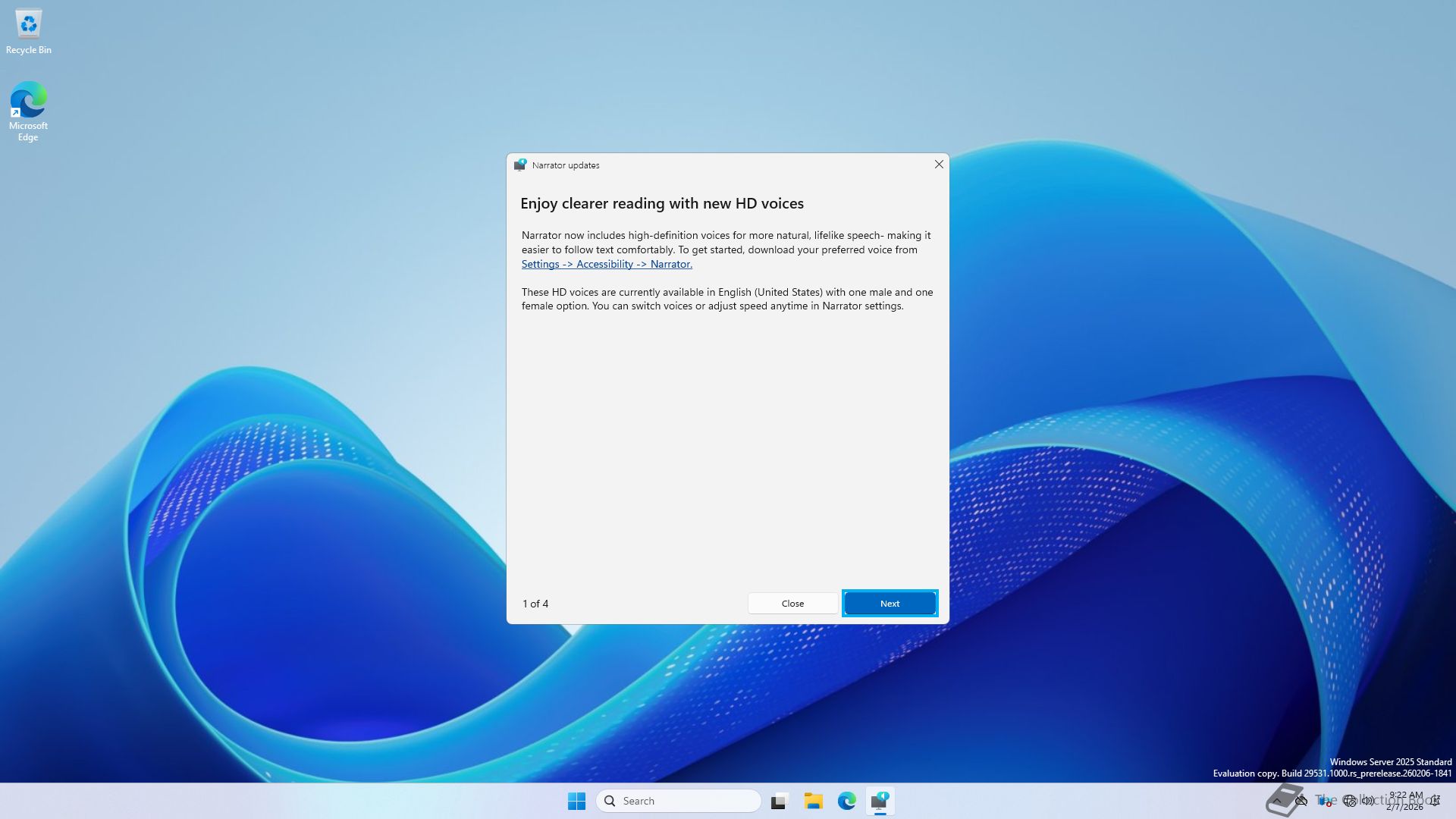Select Microsoft Edge desktop shortcut
Image resolution: width=1456 pixels, height=819 pixels.
(28, 111)
